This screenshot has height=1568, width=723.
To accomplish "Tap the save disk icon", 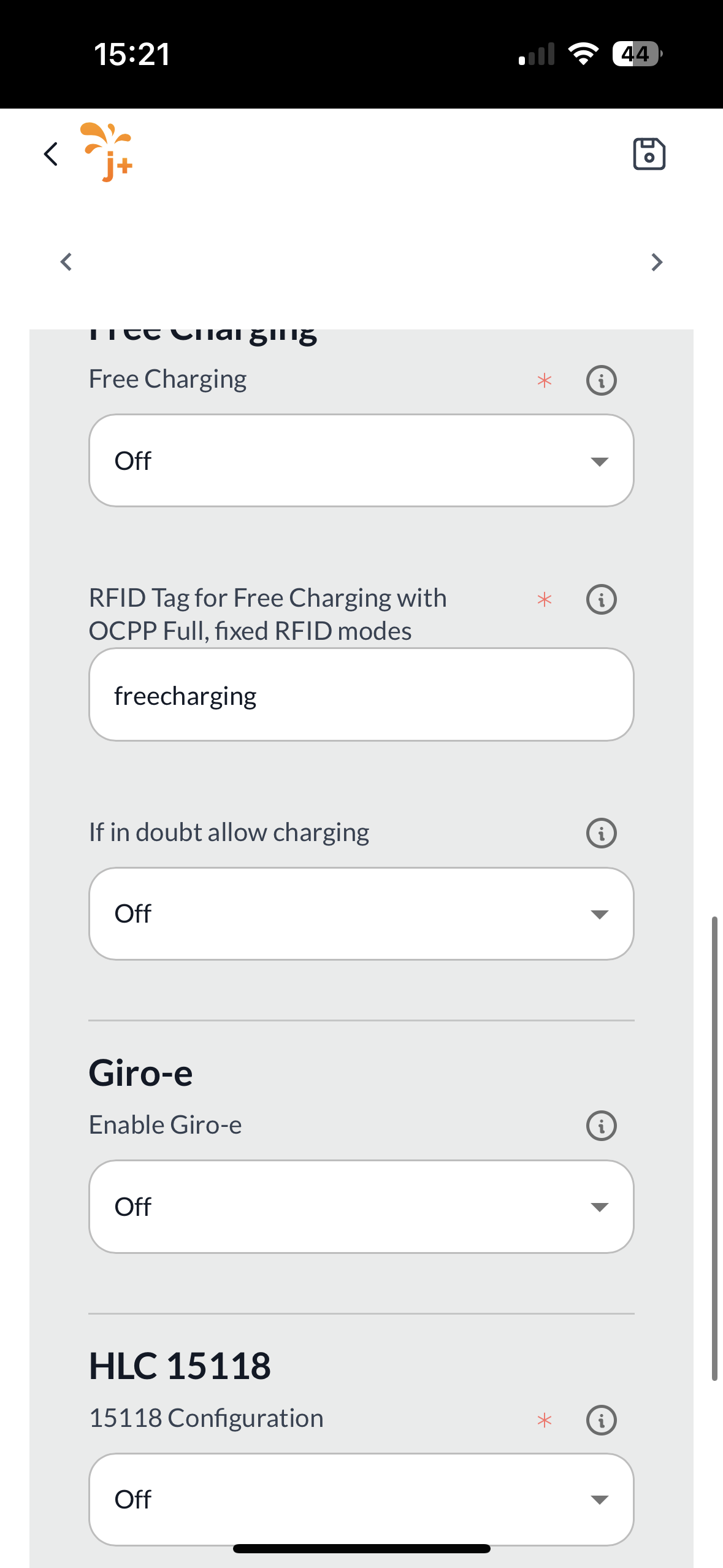I will tap(649, 154).
